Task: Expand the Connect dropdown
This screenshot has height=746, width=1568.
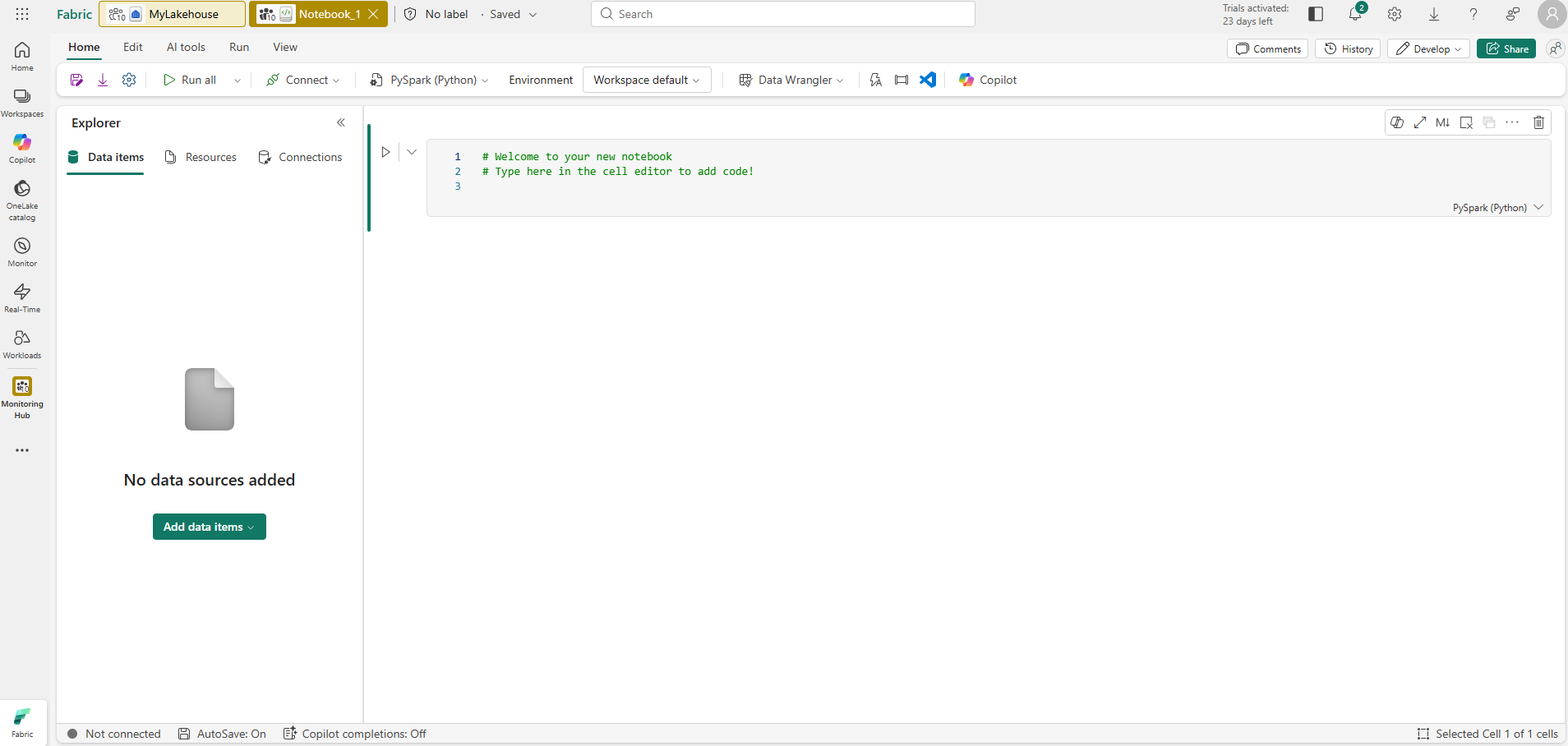Action: click(x=302, y=80)
